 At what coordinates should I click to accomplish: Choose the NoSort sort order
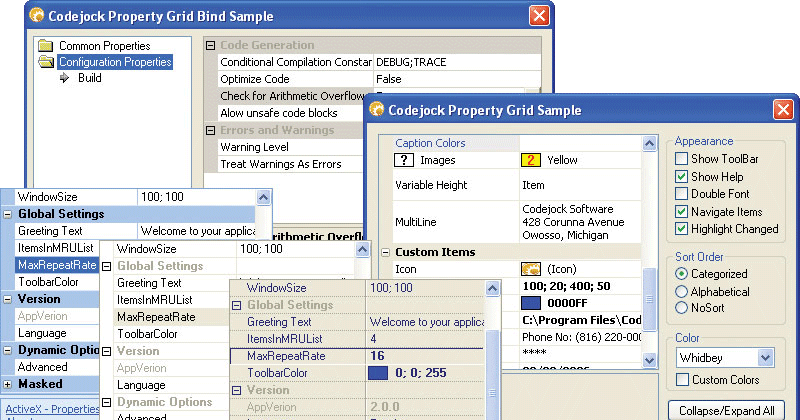681,308
